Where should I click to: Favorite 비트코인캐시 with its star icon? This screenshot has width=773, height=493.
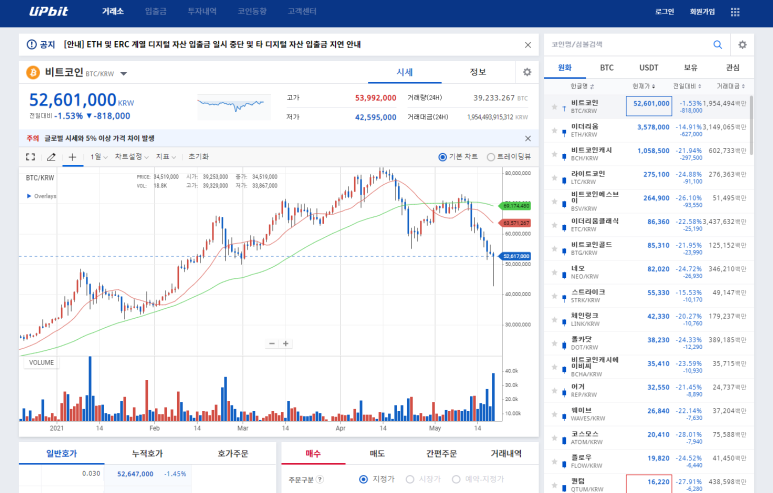(555, 154)
